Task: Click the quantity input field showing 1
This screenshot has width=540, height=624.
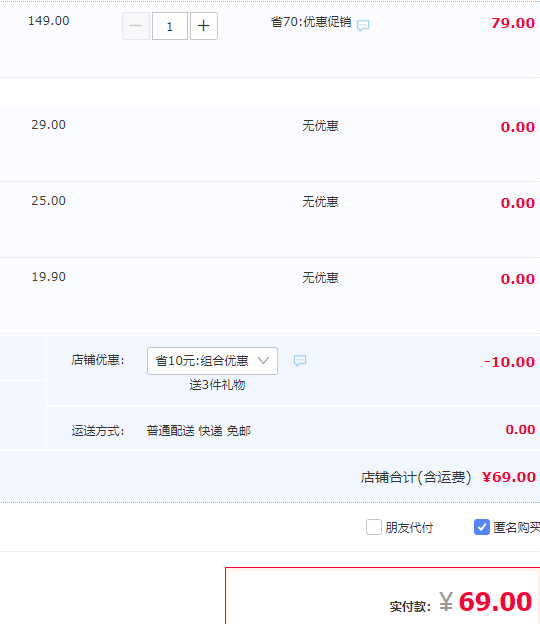Action: click(170, 26)
